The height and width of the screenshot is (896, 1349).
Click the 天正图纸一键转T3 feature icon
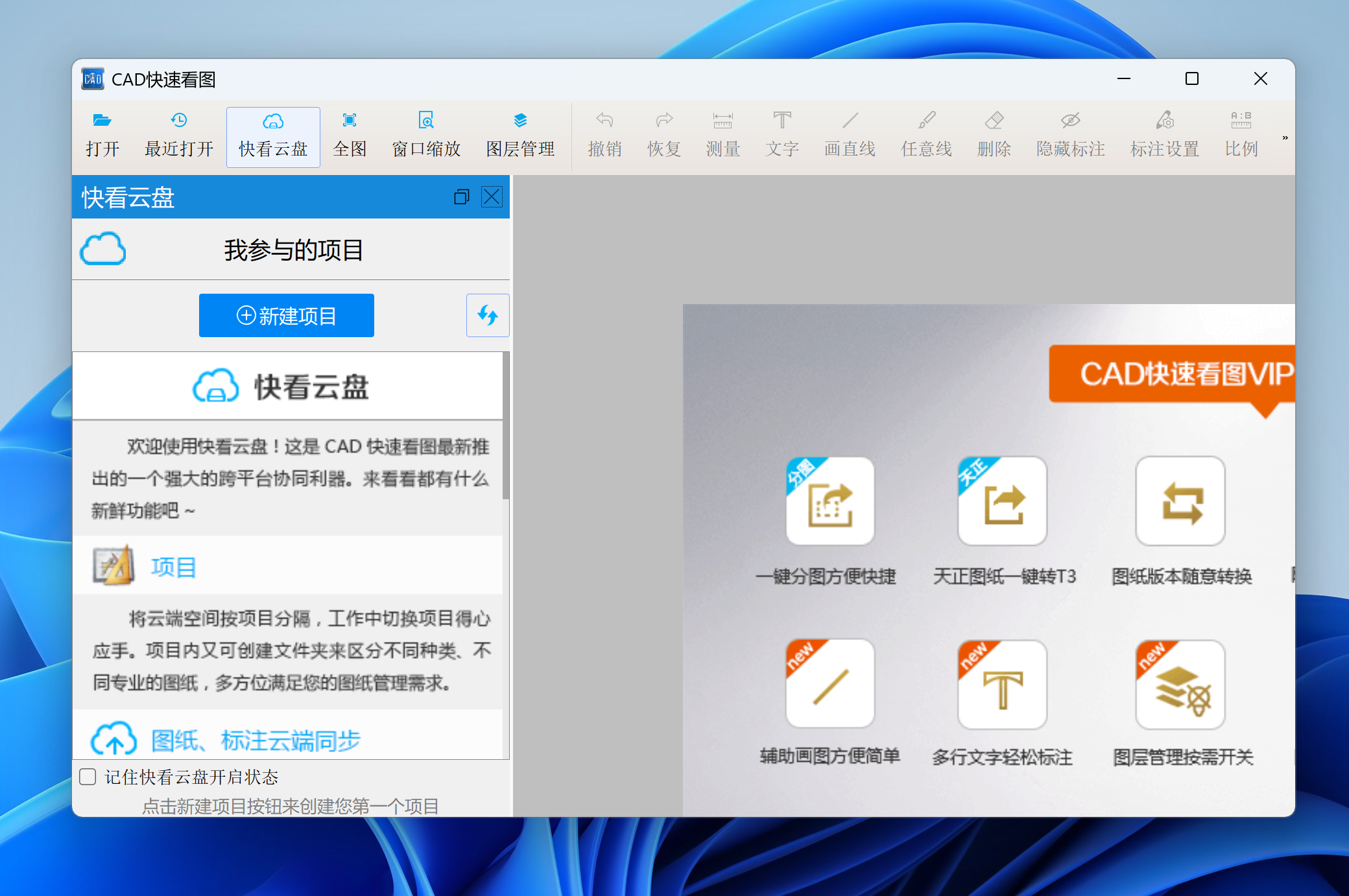(x=1003, y=501)
